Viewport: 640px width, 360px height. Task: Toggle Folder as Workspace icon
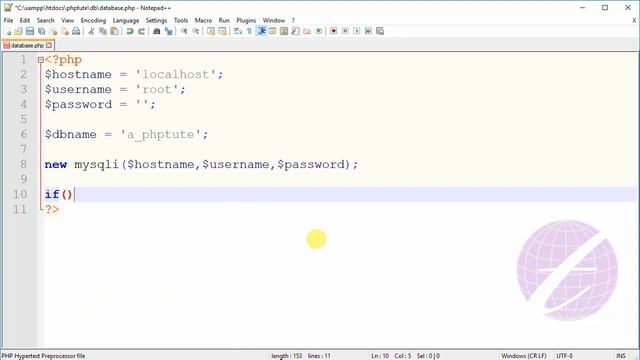307,31
